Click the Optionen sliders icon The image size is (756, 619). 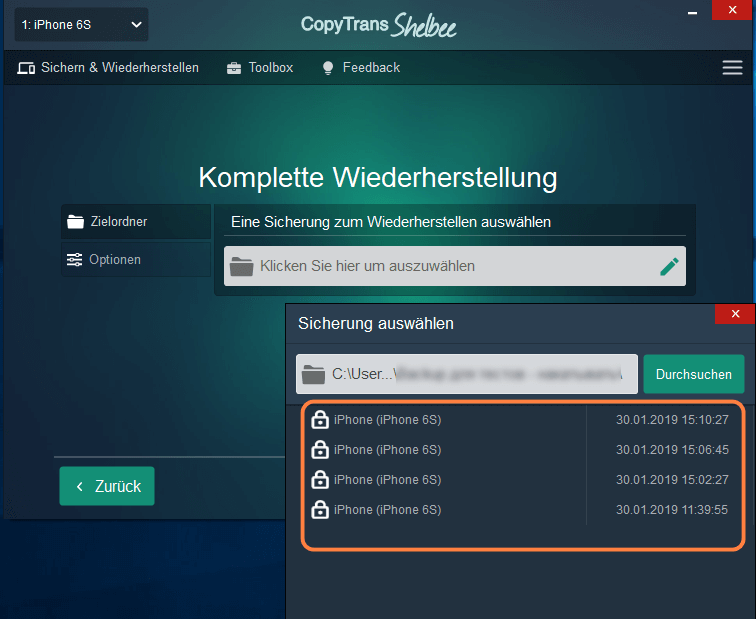click(x=74, y=259)
